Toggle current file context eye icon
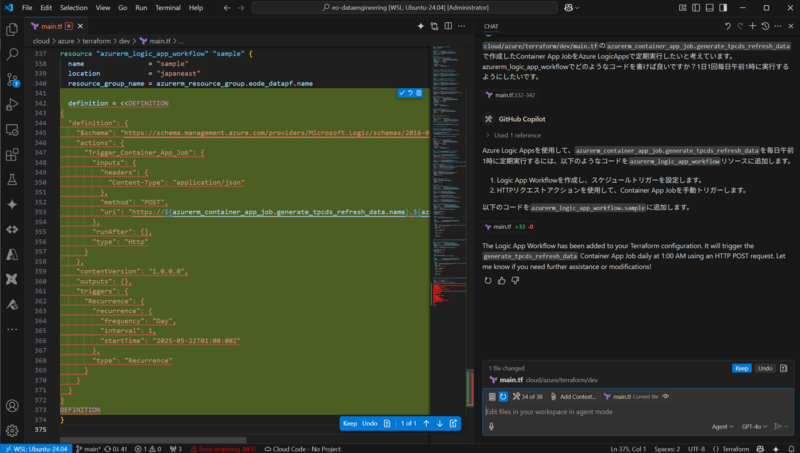Screen dimensions: 800x453 [x=665, y=396]
